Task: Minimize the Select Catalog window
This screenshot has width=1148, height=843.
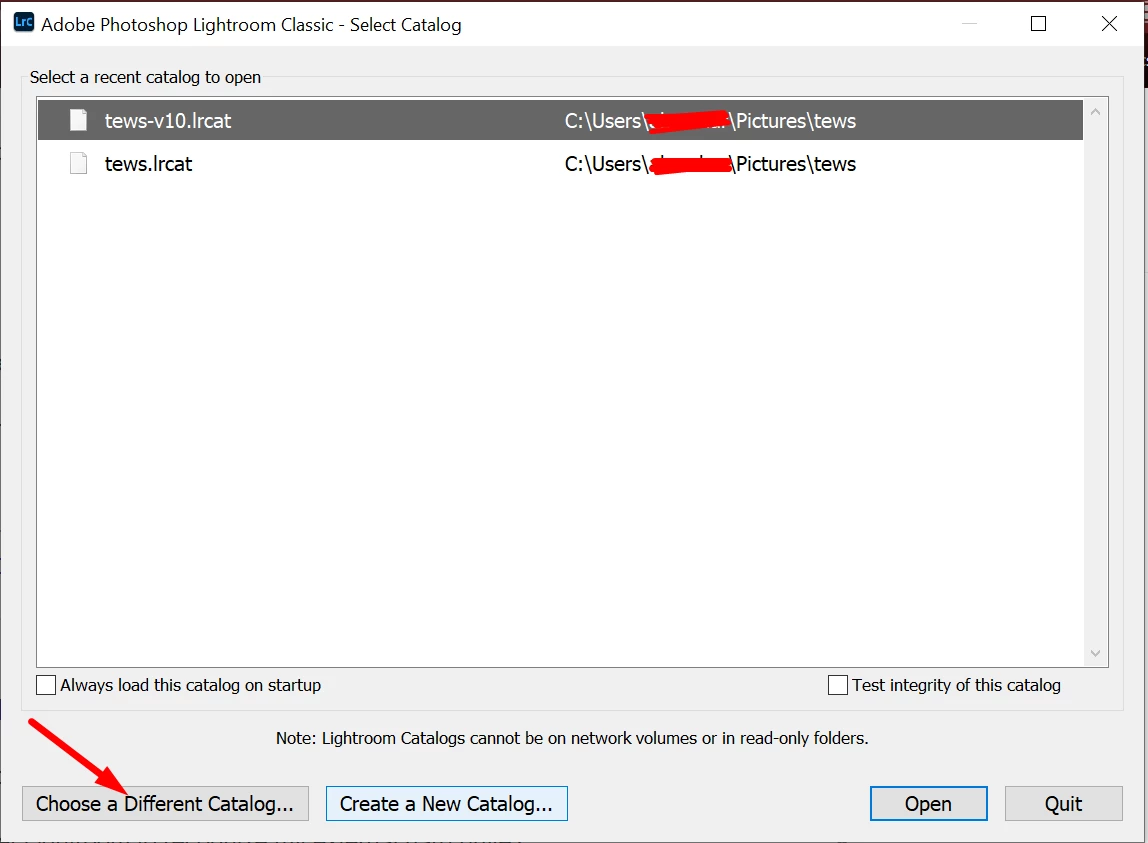Action: pyautogui.click(x=969, y=24)
